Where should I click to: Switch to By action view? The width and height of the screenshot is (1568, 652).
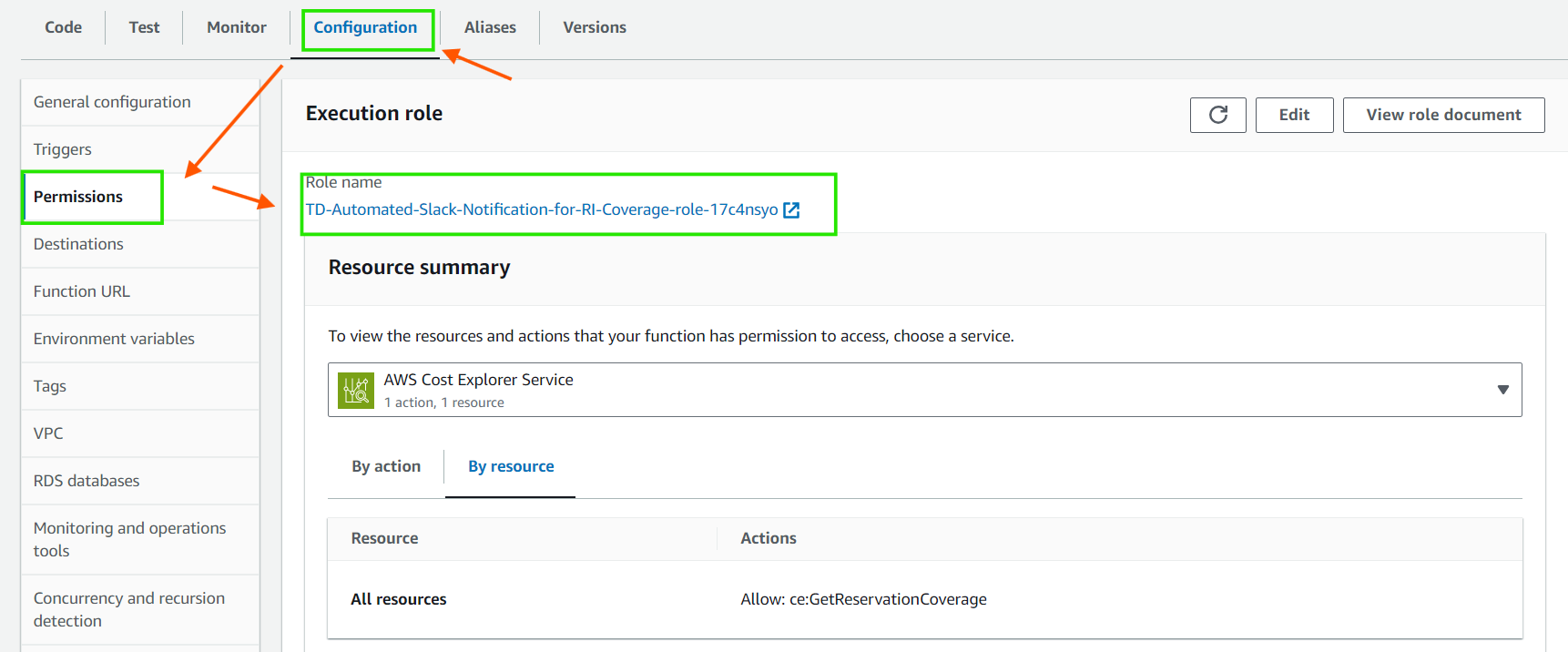pyautogui.click(x=386, y=466)
